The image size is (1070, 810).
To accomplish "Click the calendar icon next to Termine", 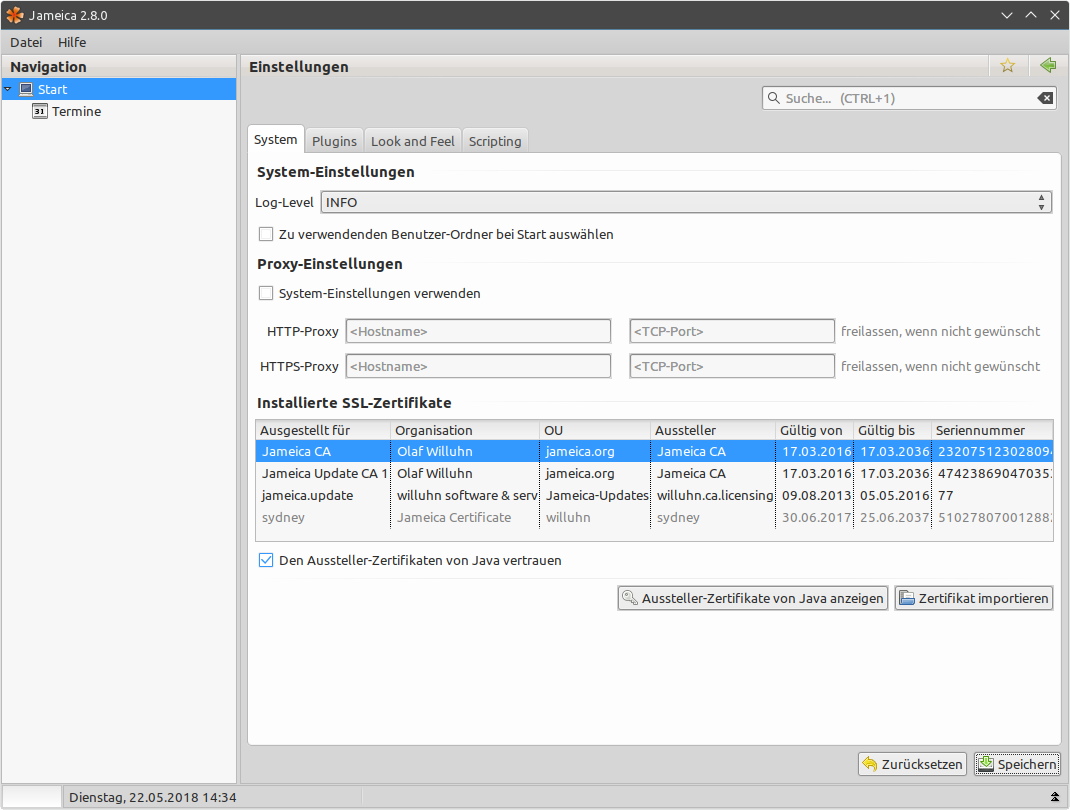I will pyautogui.click(x=40, y=111).
